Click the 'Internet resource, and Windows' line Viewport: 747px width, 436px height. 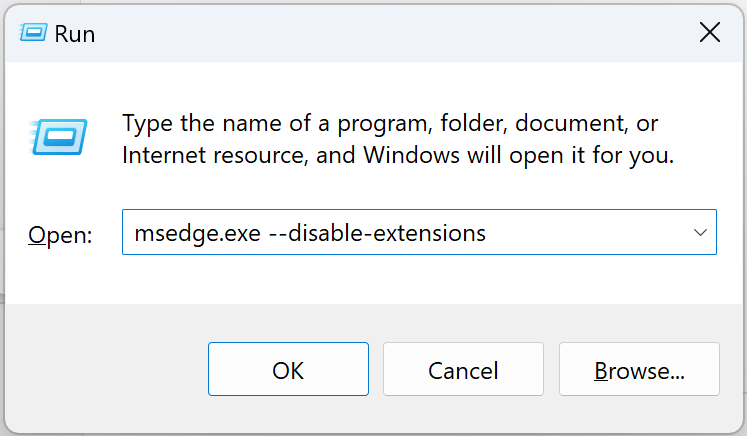click(x=291, y=155)
